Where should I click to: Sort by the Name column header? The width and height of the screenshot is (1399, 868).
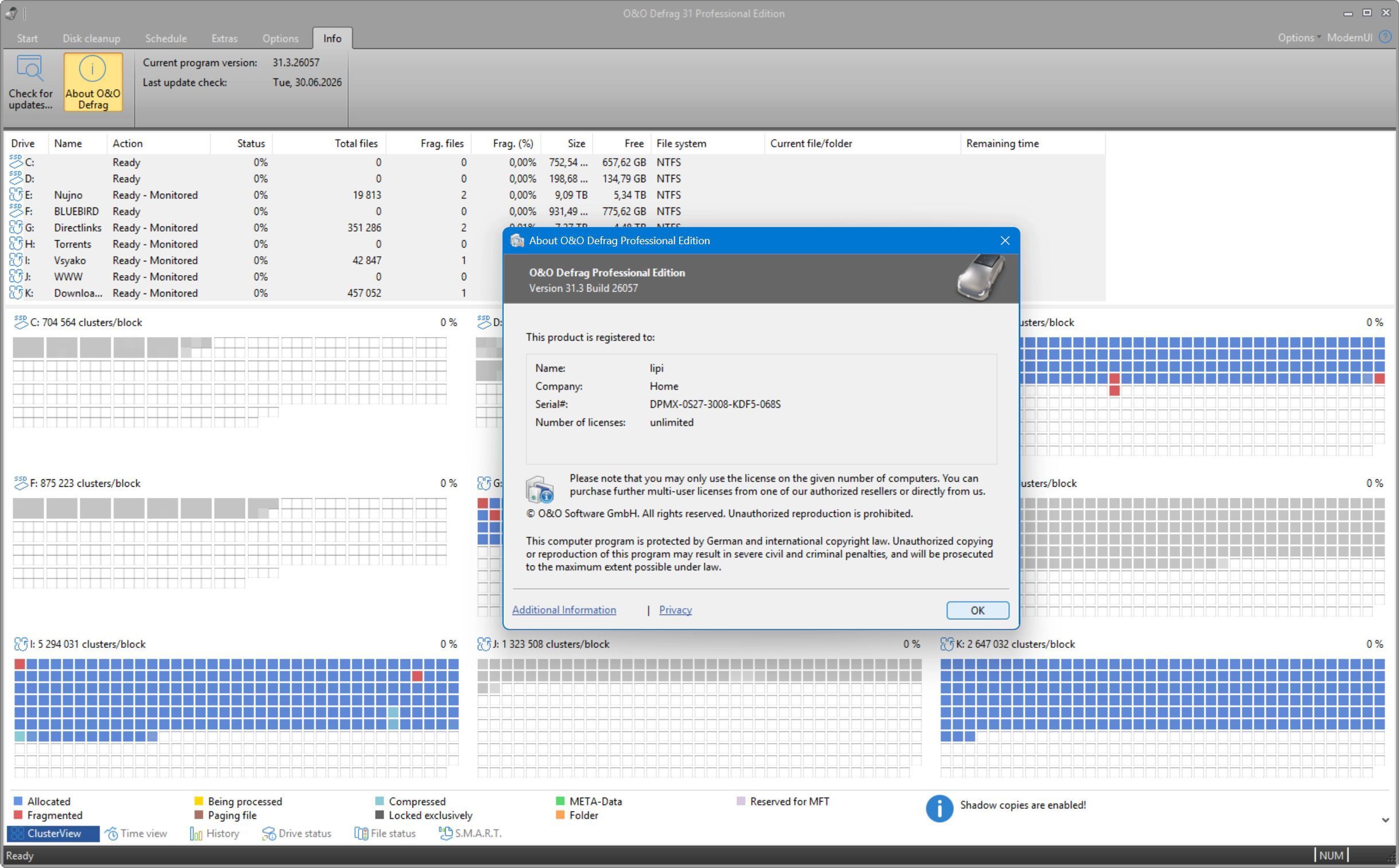(77, 143)
